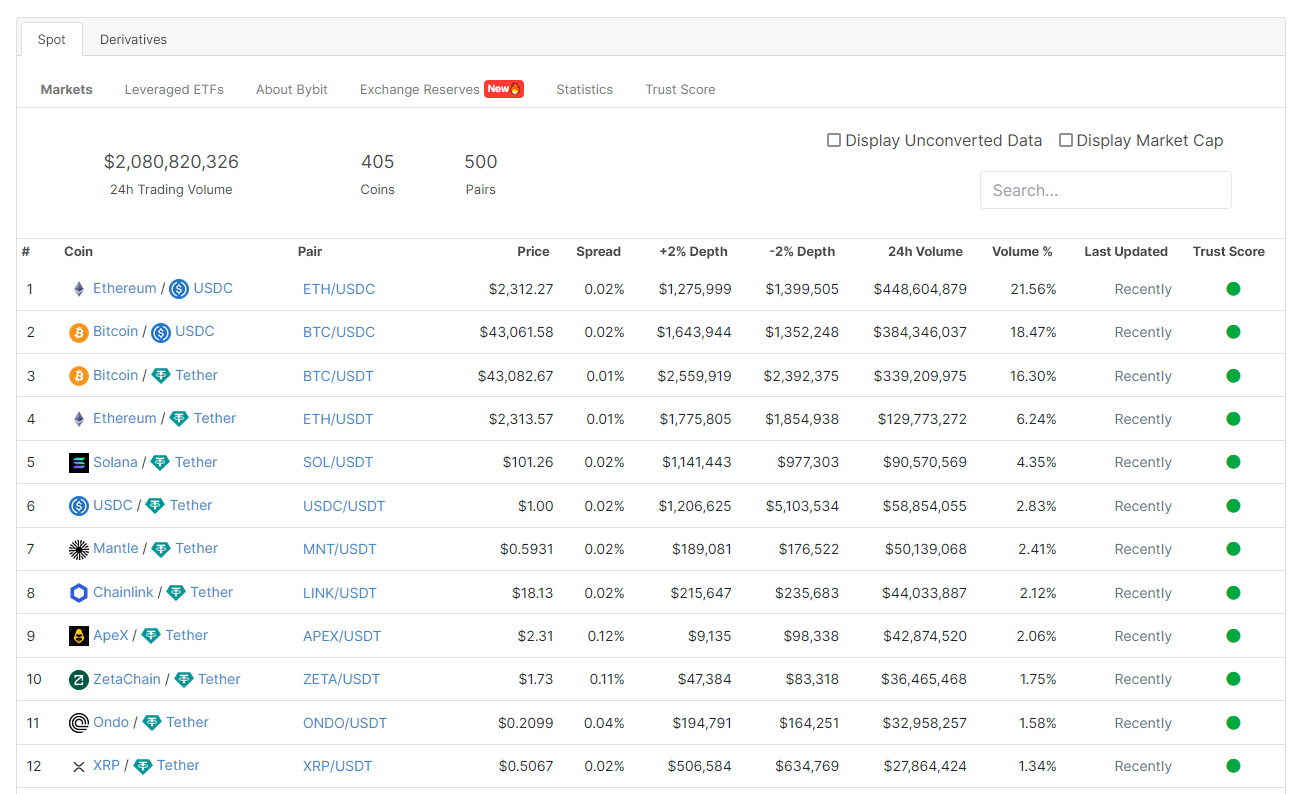The image size is (1297, 794).
Task: Open the Leveraged ETFs section
Action: pos(174,90)
